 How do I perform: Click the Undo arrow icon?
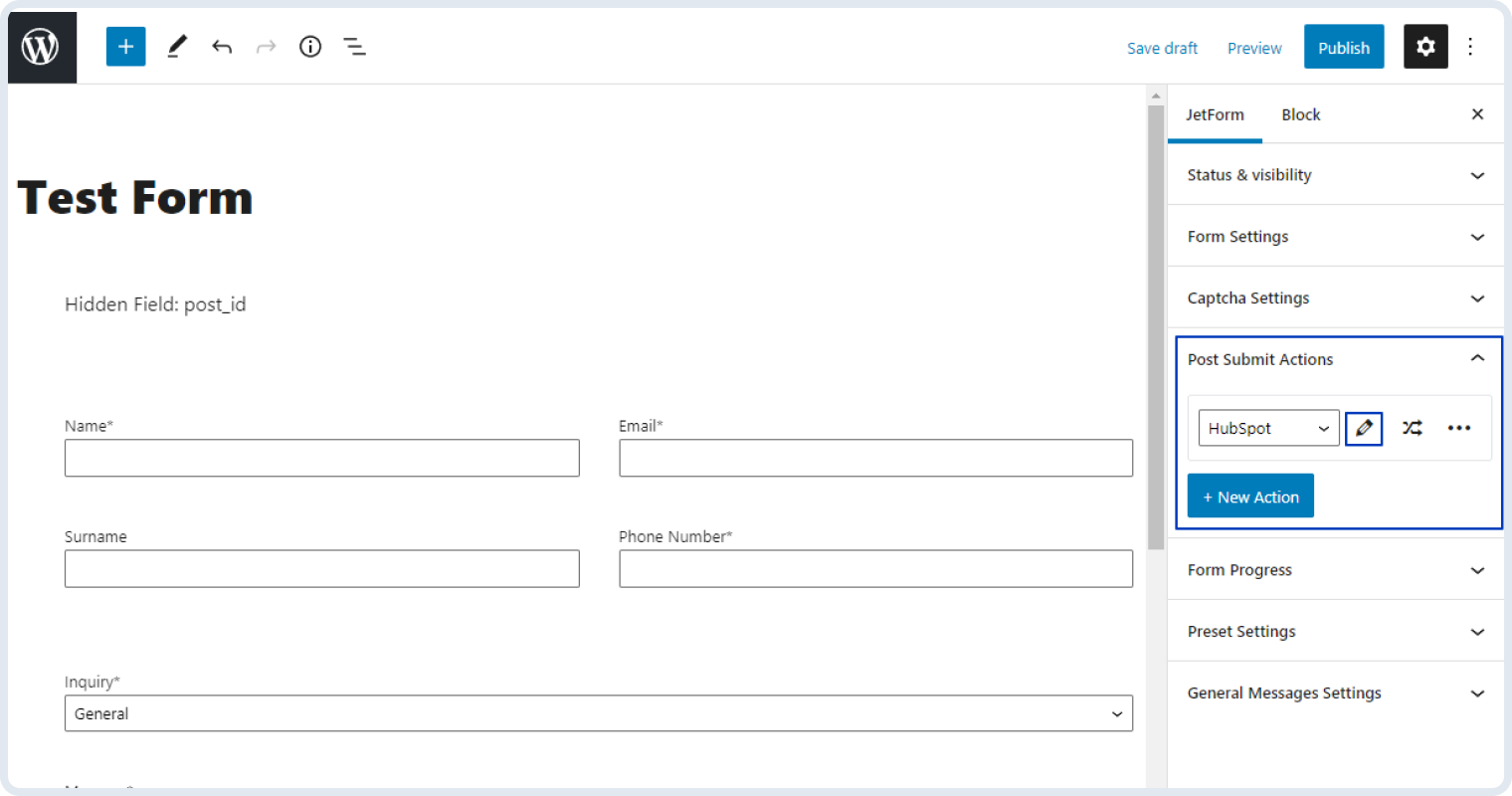coord(222,46)
